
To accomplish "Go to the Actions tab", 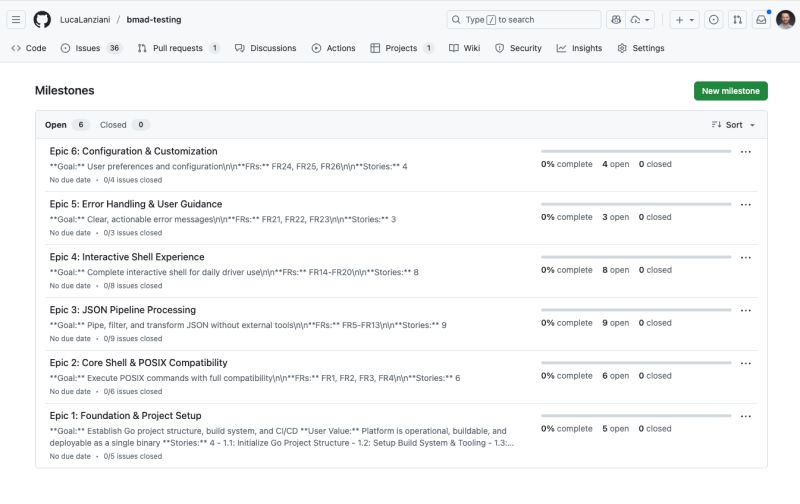I will pyautogui.click(x=333, y=48).
